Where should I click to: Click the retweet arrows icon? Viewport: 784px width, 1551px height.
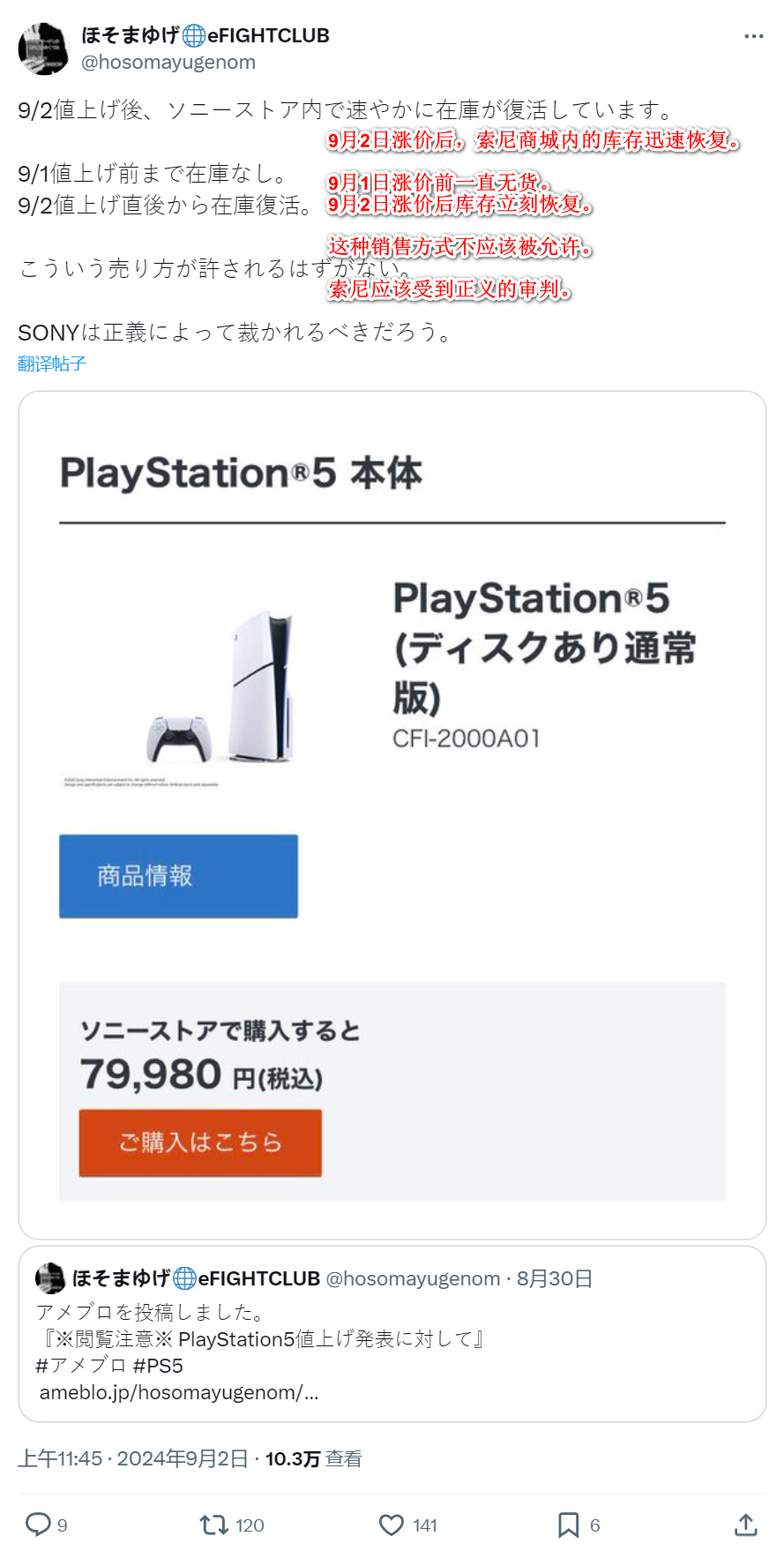(x=213, y=1524)
